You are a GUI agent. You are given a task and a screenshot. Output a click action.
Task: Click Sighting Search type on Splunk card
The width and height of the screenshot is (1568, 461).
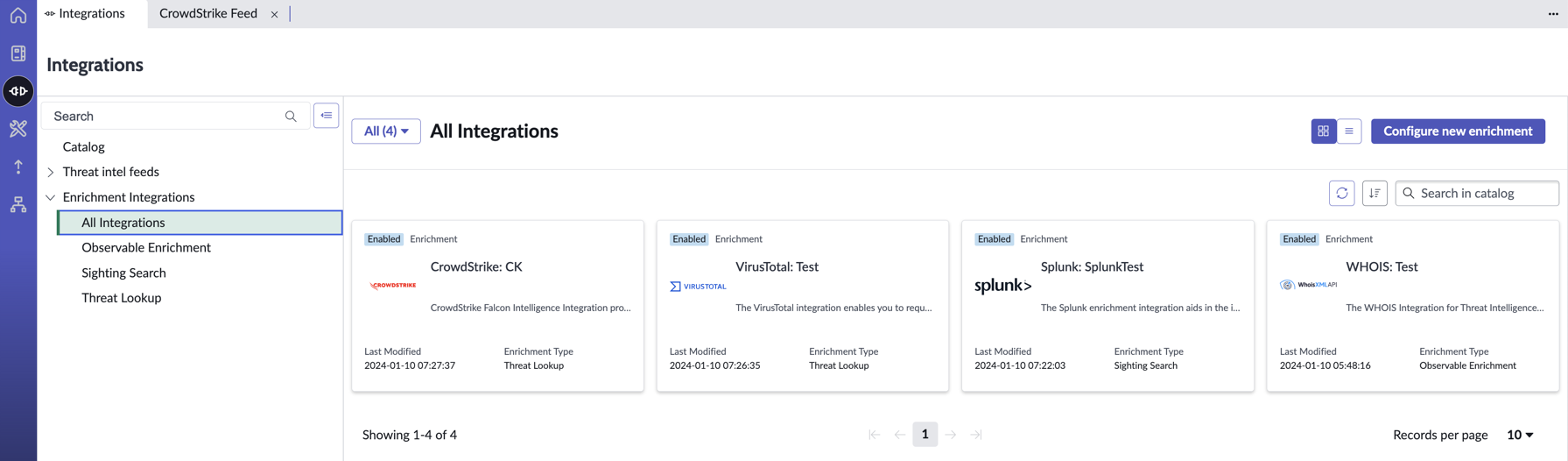pyautogui.click(x=1145, y=366)
